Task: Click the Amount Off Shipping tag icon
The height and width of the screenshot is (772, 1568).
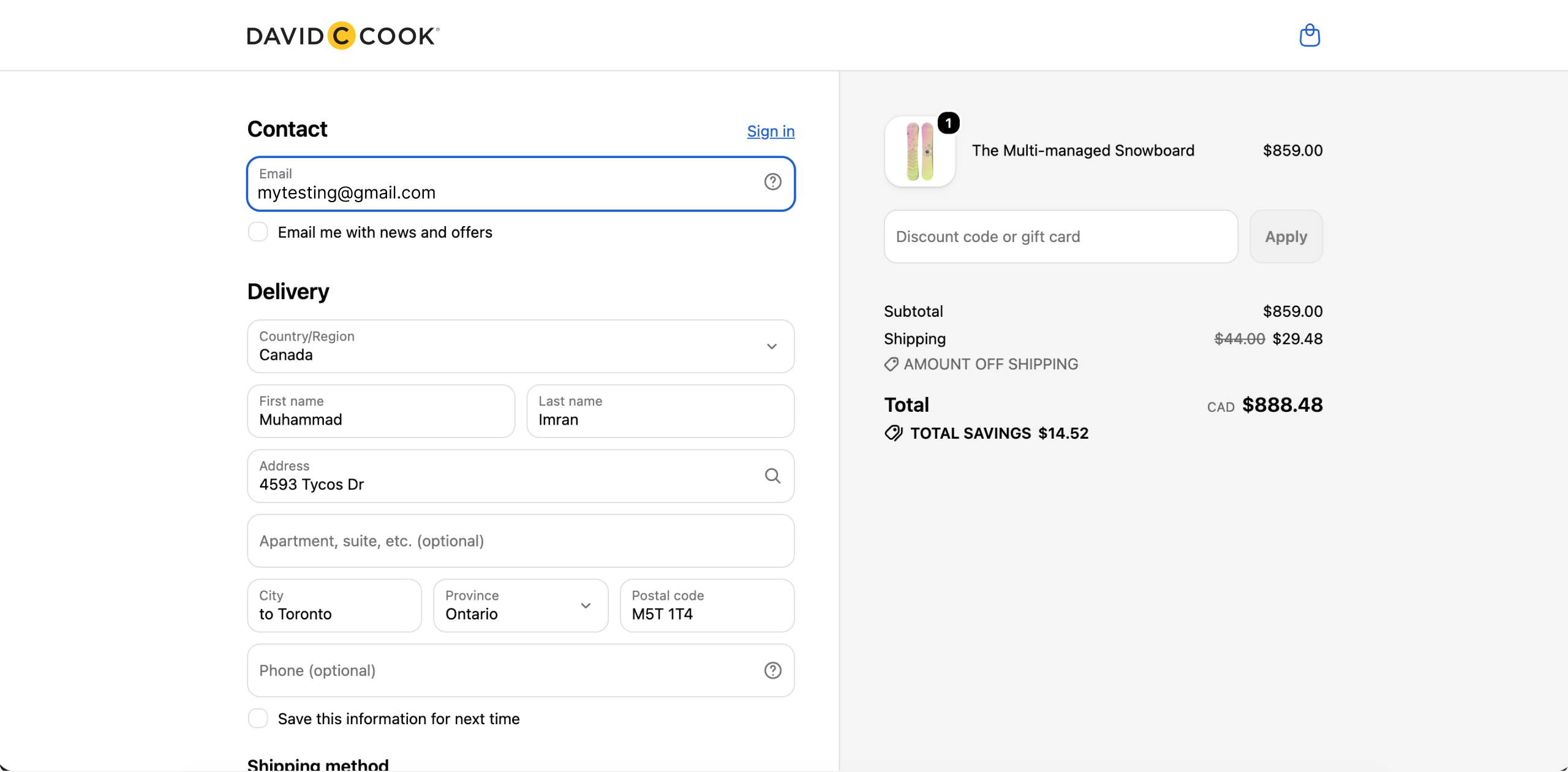Action: (x=891, y=365)
